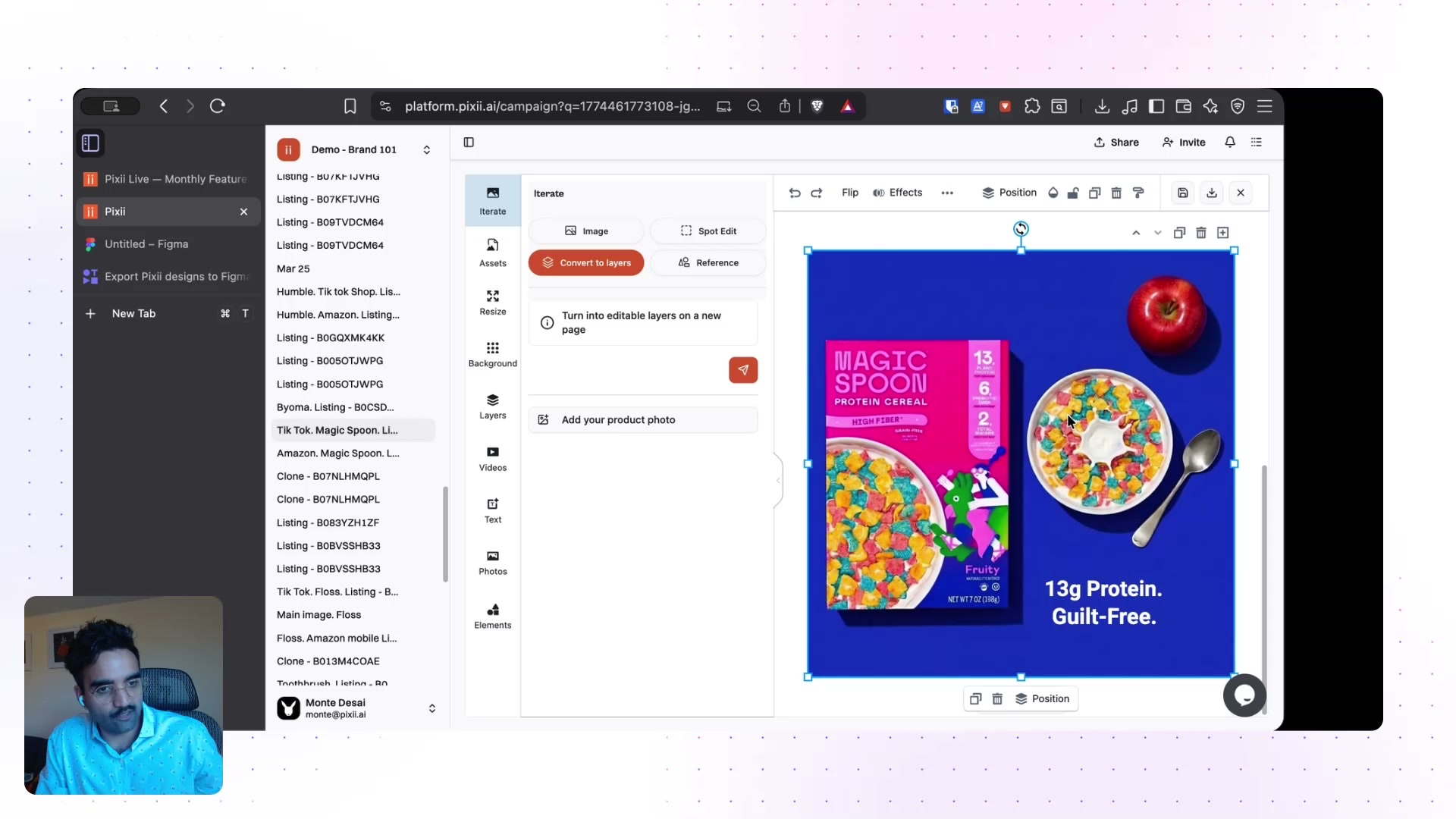Delete using the trash below the canvas
Viewport: 1456px width, 819px height.
[998, 699]
